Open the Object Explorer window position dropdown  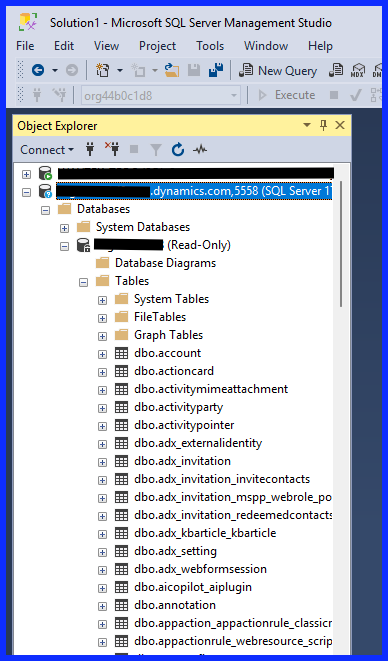[307, 125]
